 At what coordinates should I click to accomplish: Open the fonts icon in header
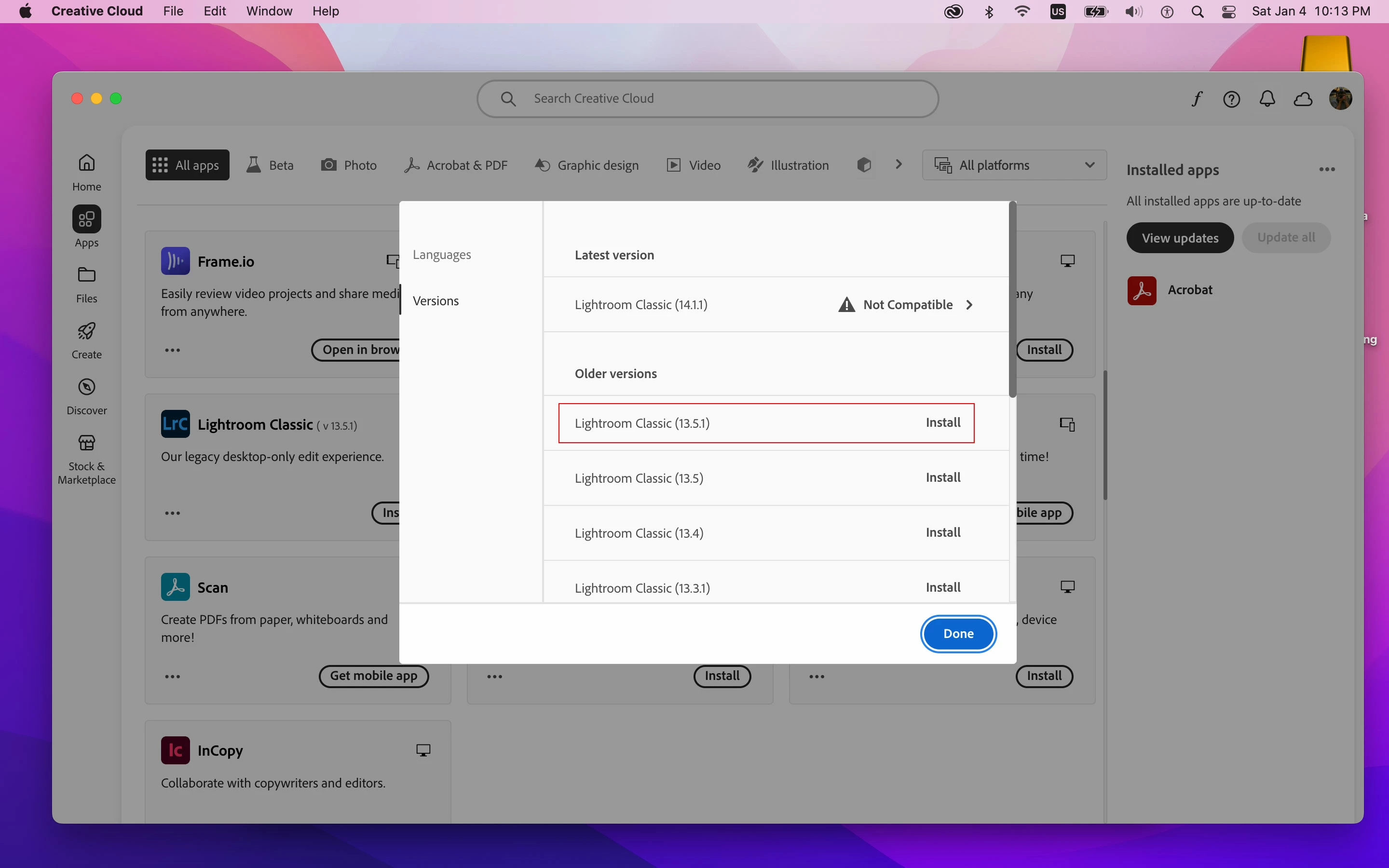pyautogui.click(x=1197, y=99)
